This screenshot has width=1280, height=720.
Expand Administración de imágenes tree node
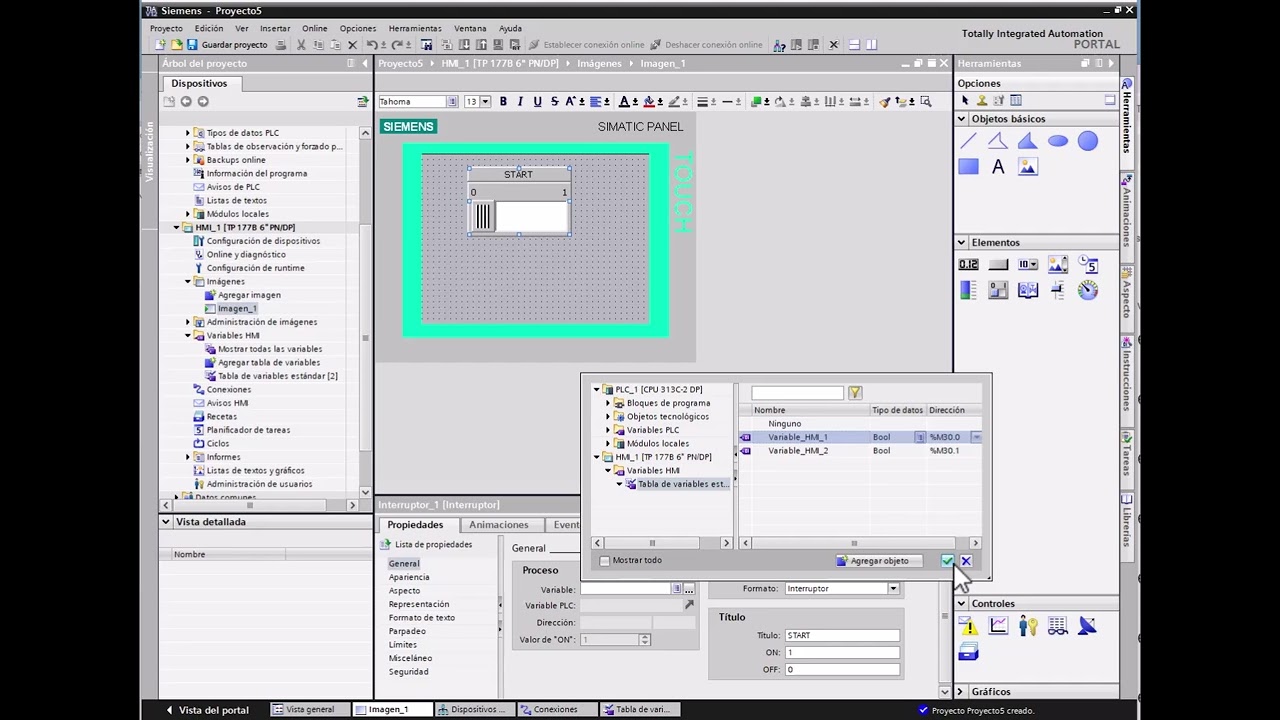tap(188, 322)
